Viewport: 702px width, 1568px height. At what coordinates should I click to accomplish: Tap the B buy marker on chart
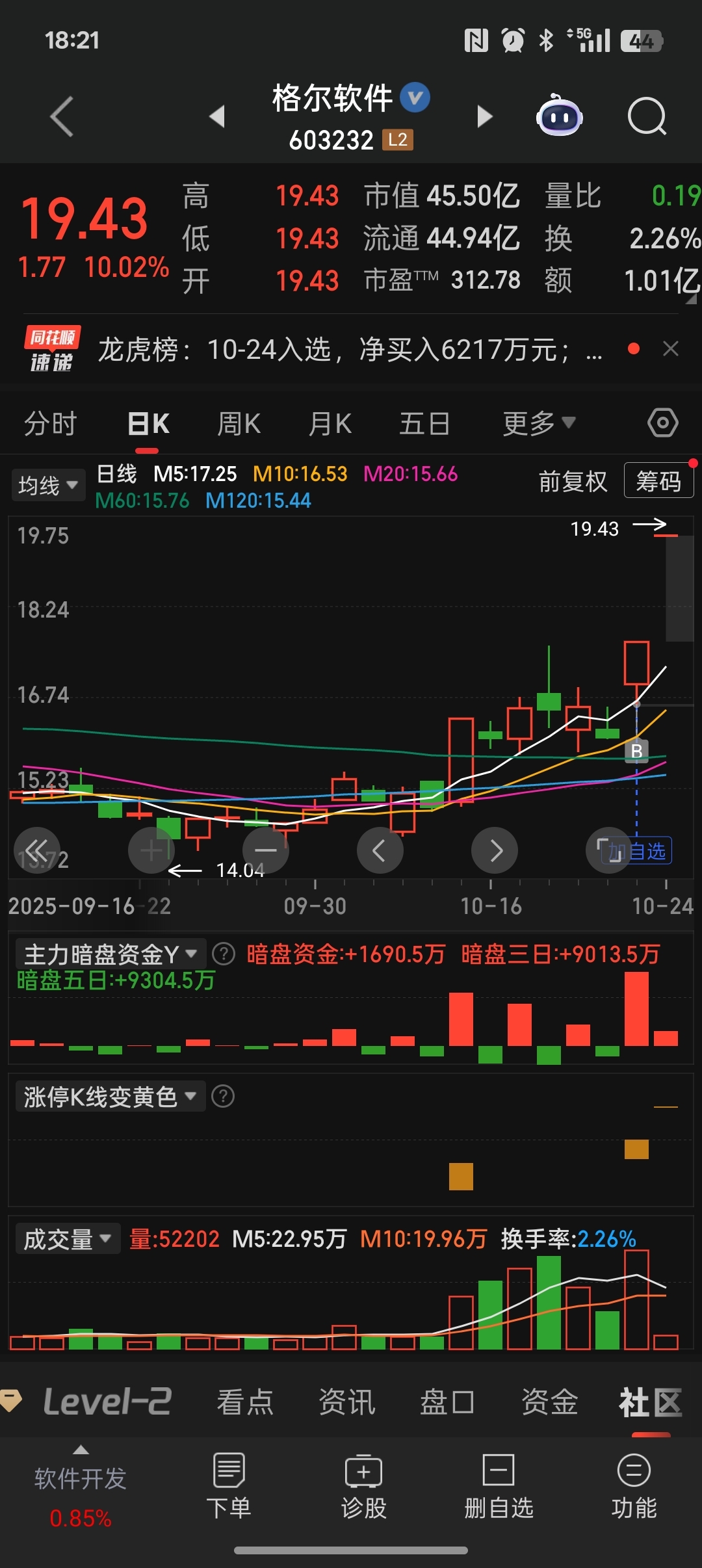click(x=636, y=751)
